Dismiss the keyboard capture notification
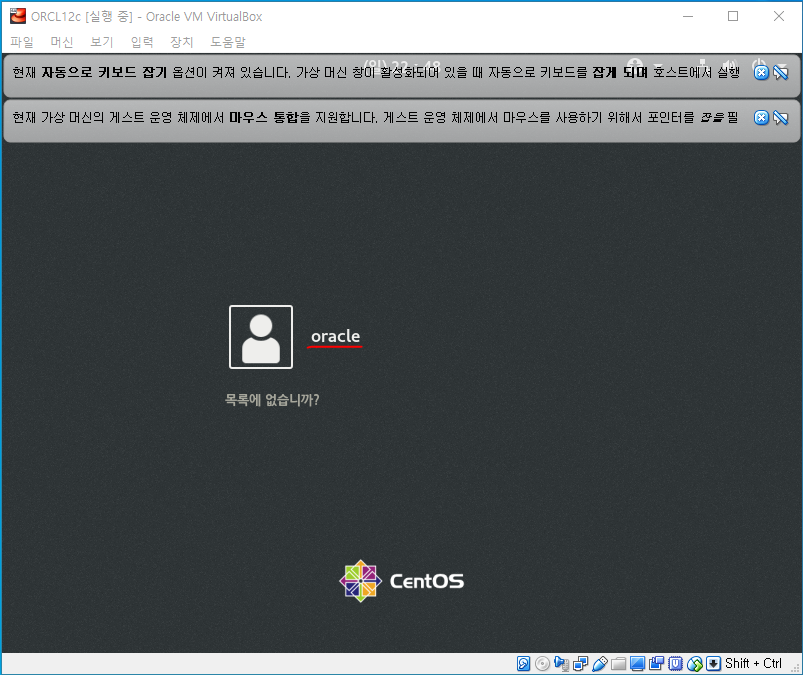Viewport: 803px width, 675px height. pyautogui.click(x=762, y=73)
